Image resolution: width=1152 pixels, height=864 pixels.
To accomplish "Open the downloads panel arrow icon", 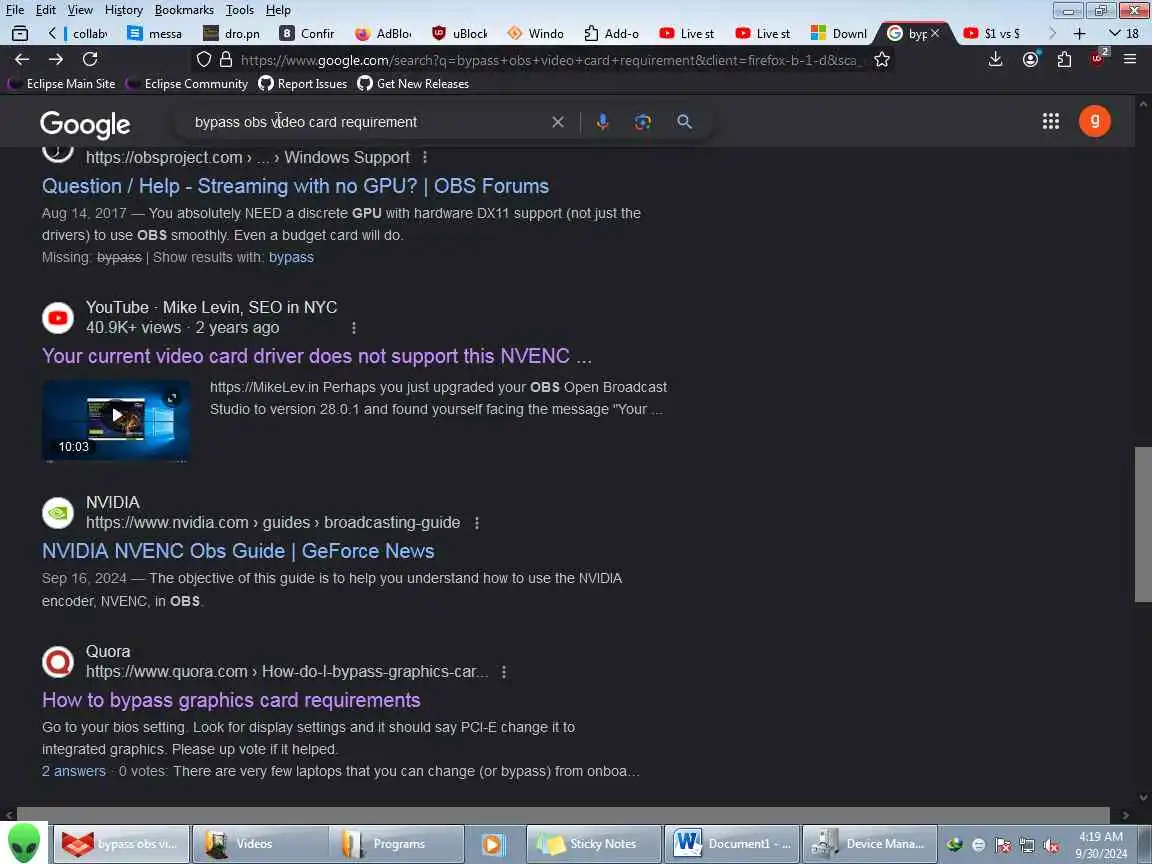I will [996, 60].
